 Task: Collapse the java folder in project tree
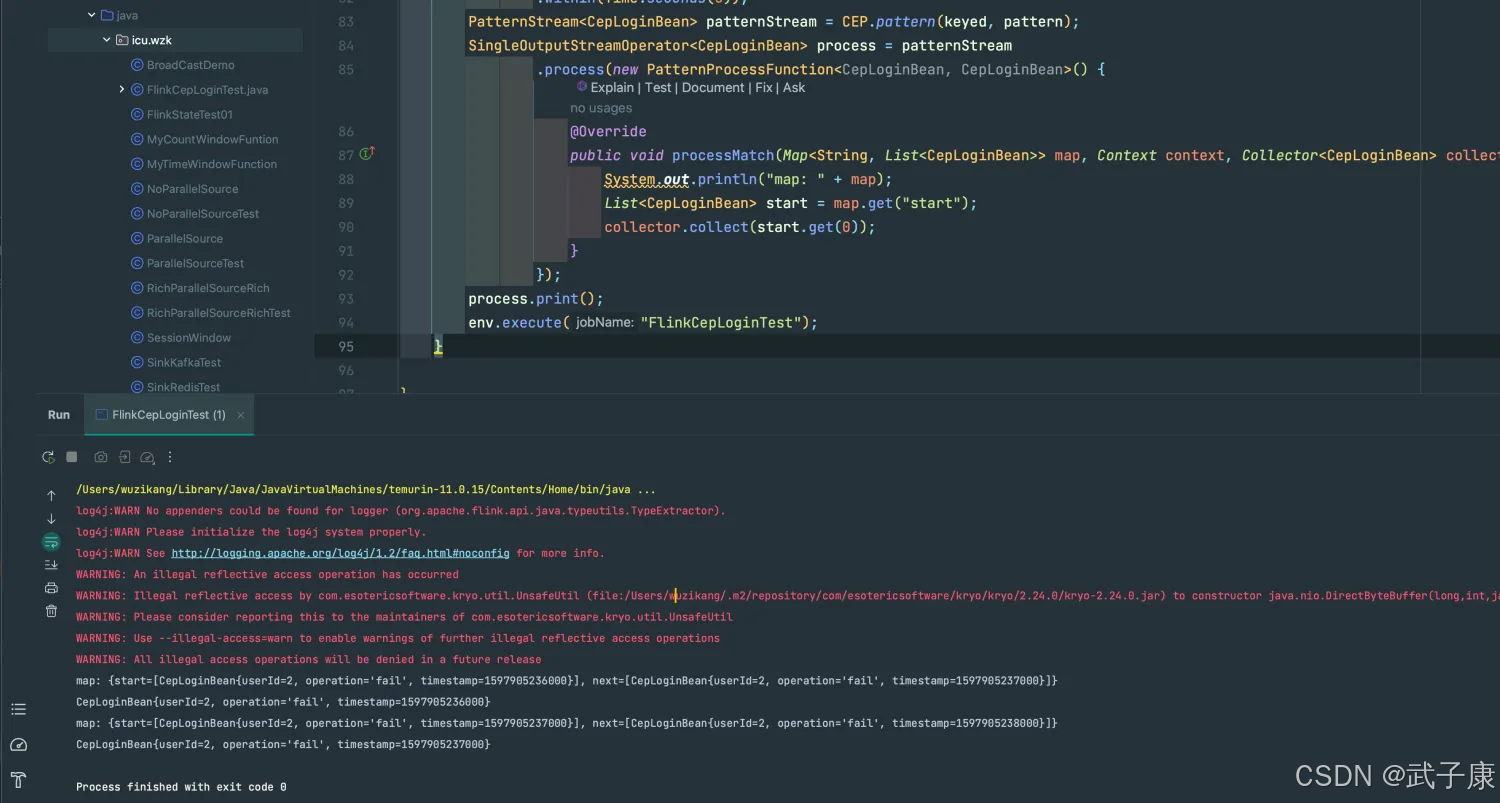92,16
